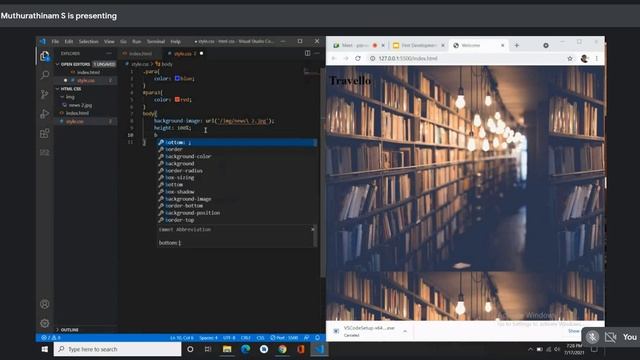Reload the page in Chrome
Image resolution: width=640 pixels, height=360 pixels.
(x=358, y=58)
